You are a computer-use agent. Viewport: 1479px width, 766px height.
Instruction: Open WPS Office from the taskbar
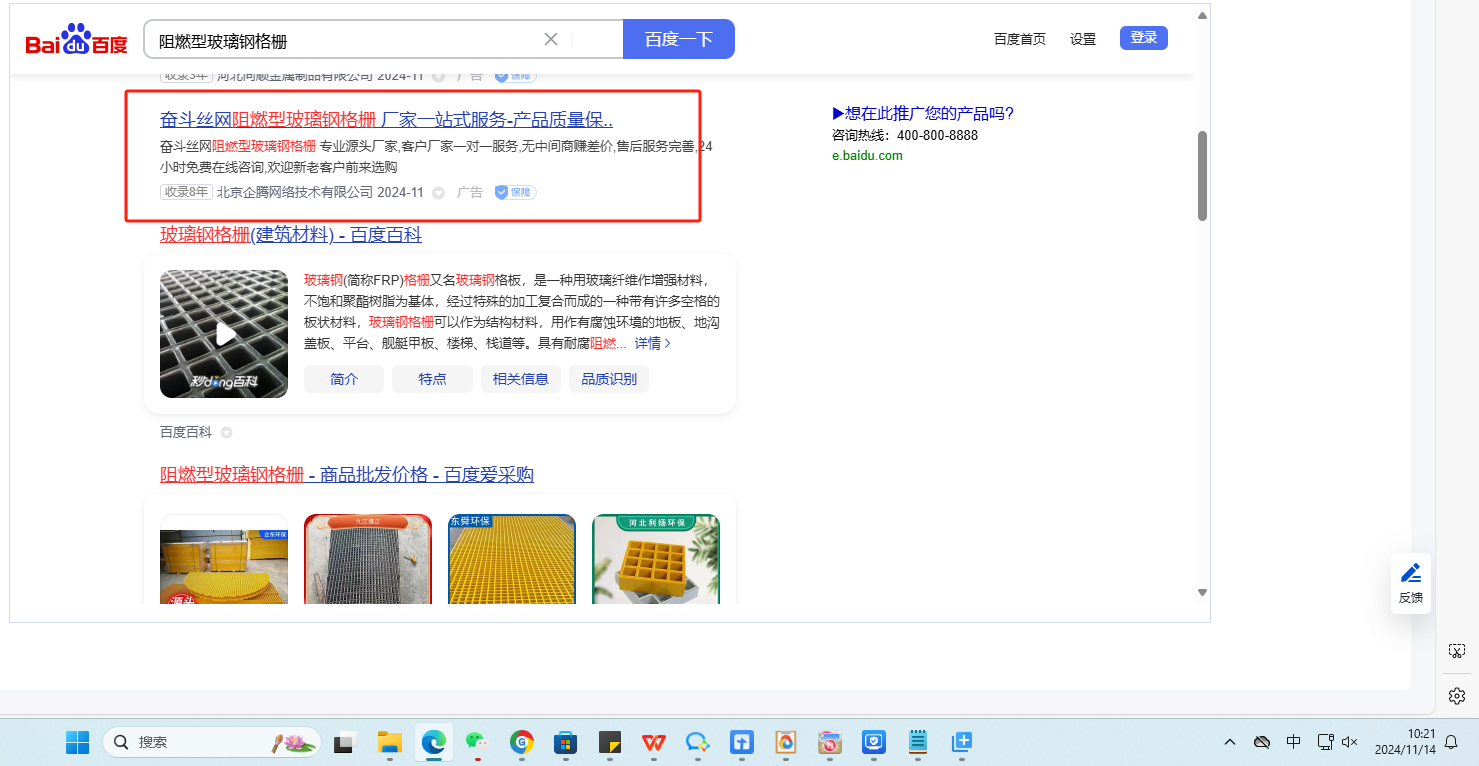coord(654,742)
